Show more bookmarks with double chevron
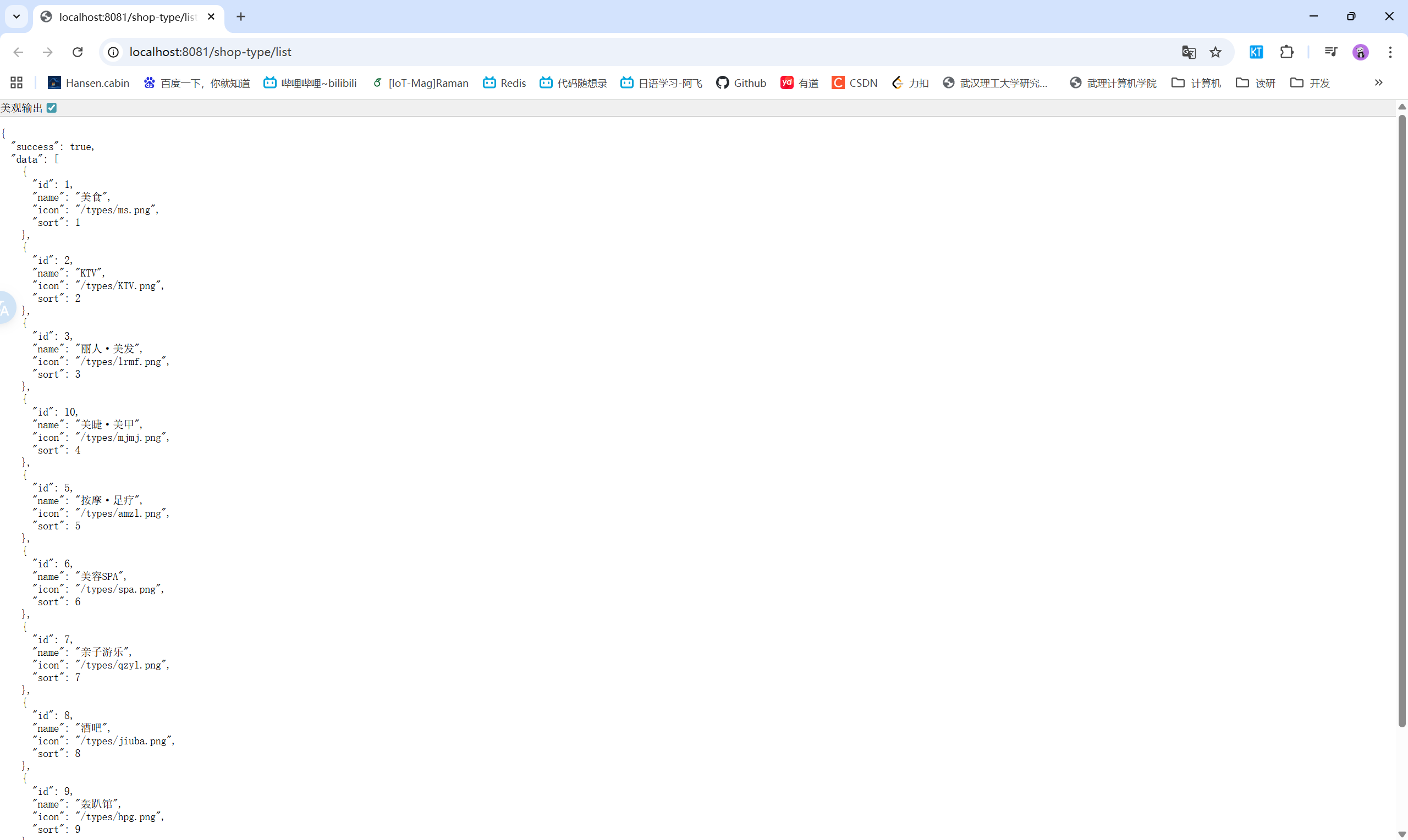The width and height of the screenshot is (1408, 840). 1378,82
